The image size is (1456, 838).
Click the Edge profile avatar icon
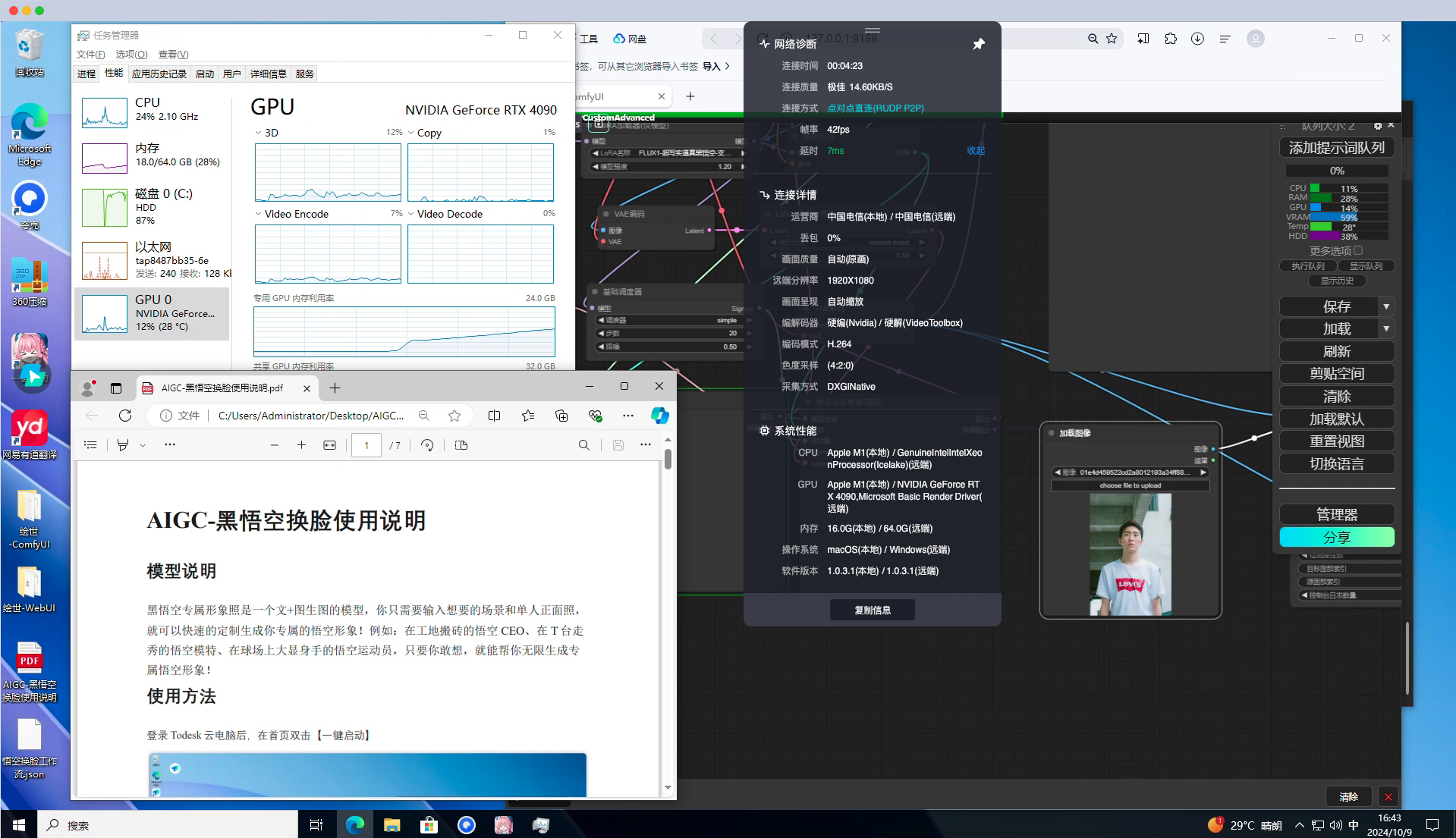[x=88, y=388]
